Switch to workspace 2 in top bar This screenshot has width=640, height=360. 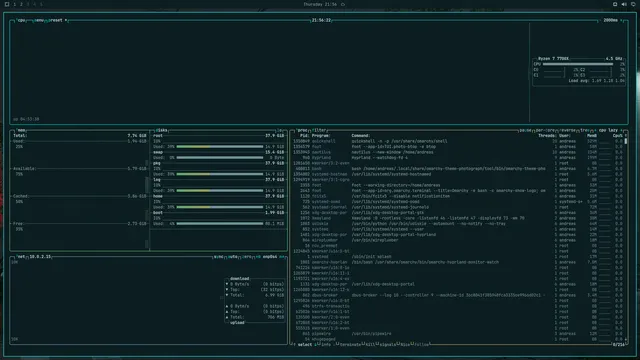(21, 4)
